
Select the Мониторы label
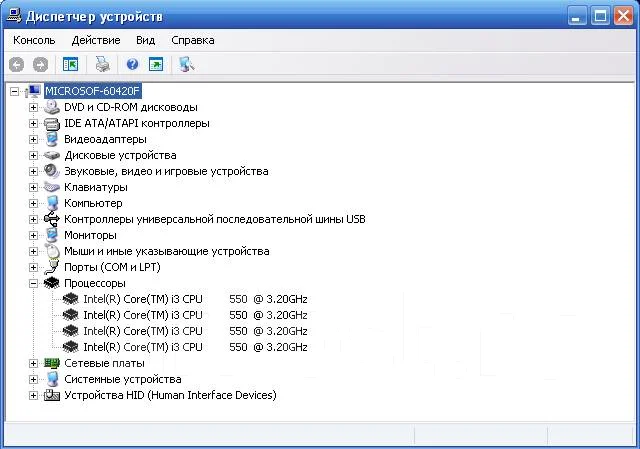tap(90, 236)
